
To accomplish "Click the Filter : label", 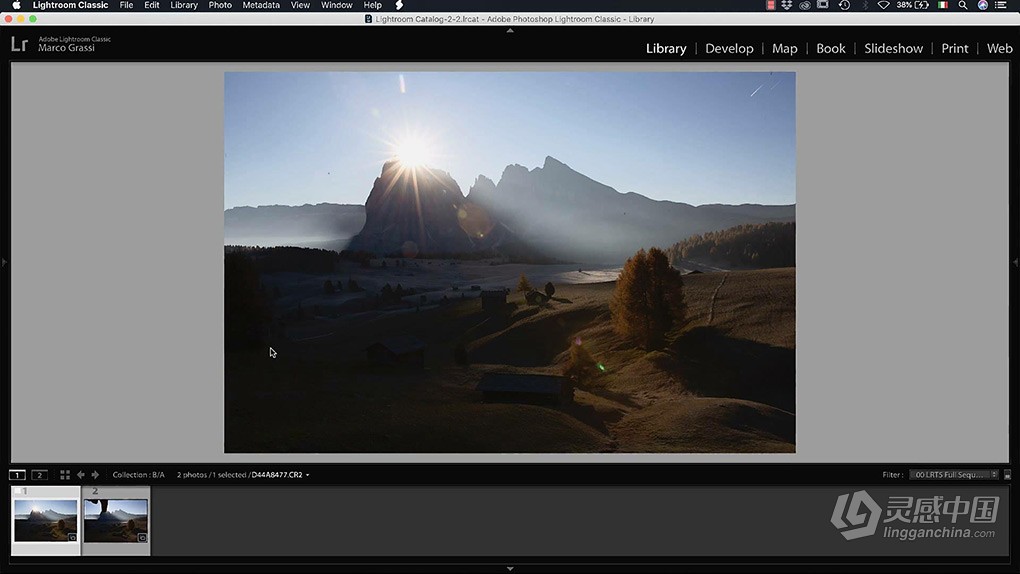I will click(x=892, y=475).
